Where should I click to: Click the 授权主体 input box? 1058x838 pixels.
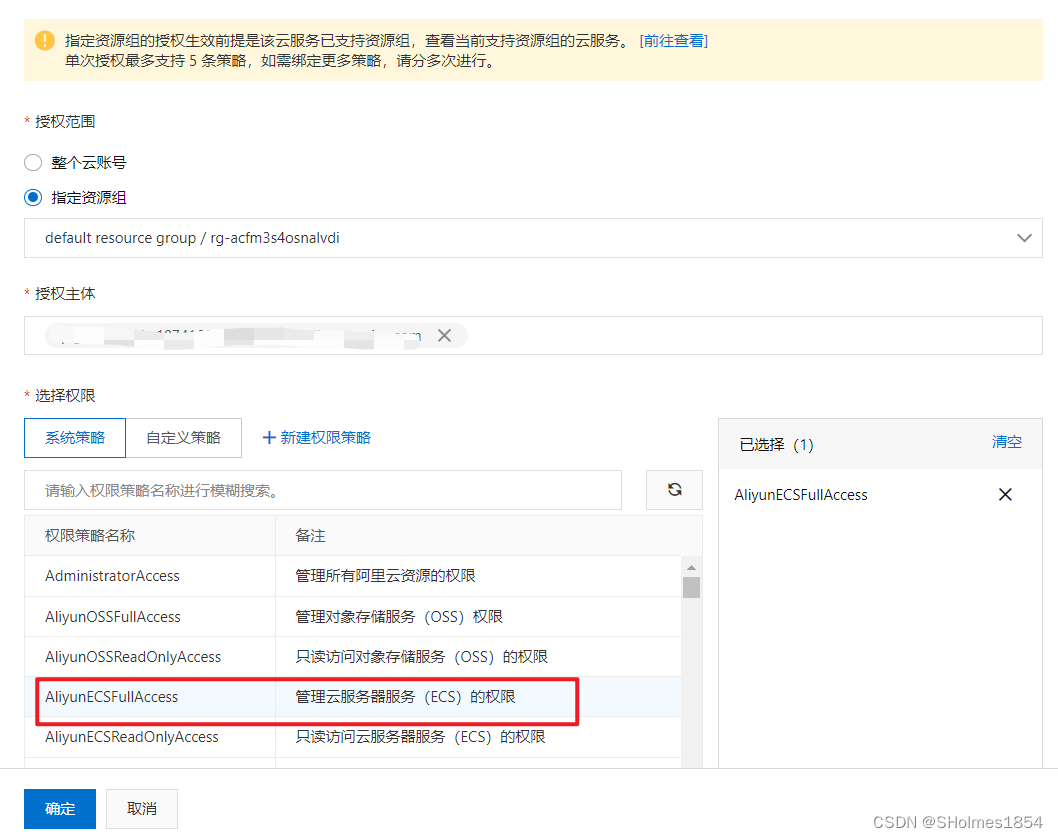coord(533,335)
